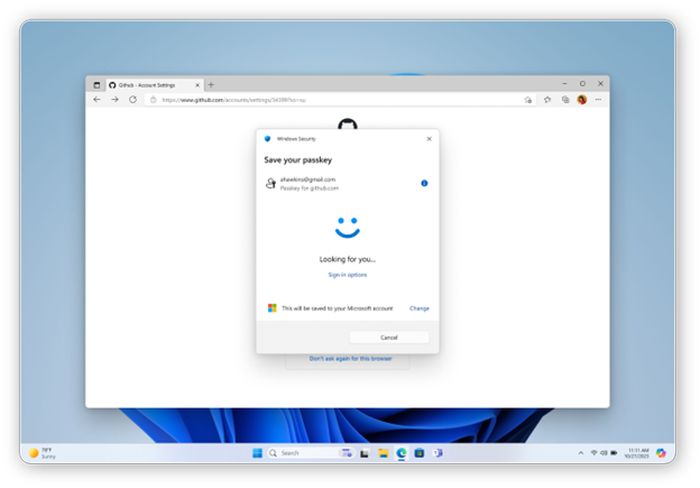Click the passkey/password icon in address bar

coord(528,100)
